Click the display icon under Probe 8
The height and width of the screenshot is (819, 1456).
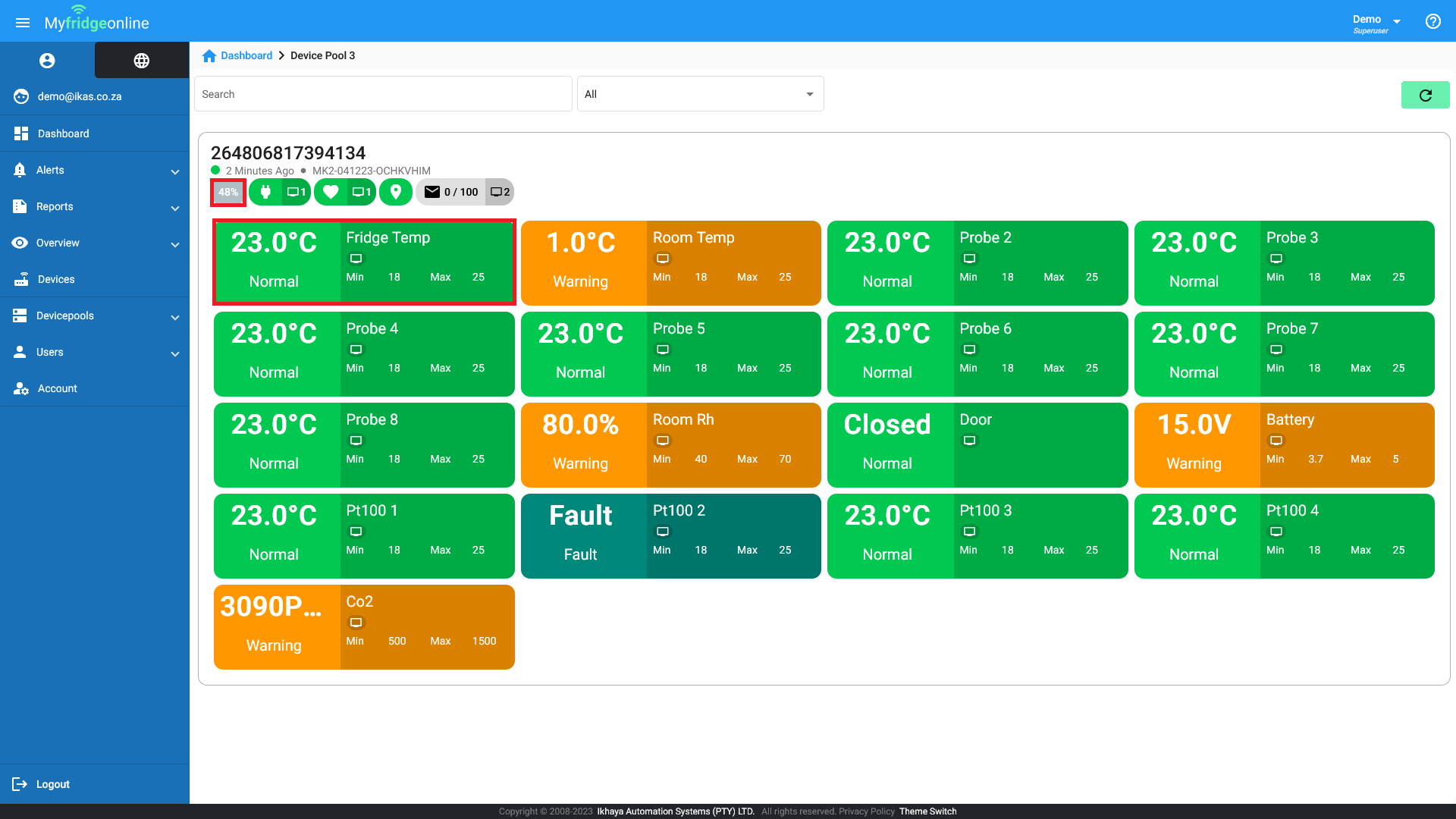(x=356, y=441)
